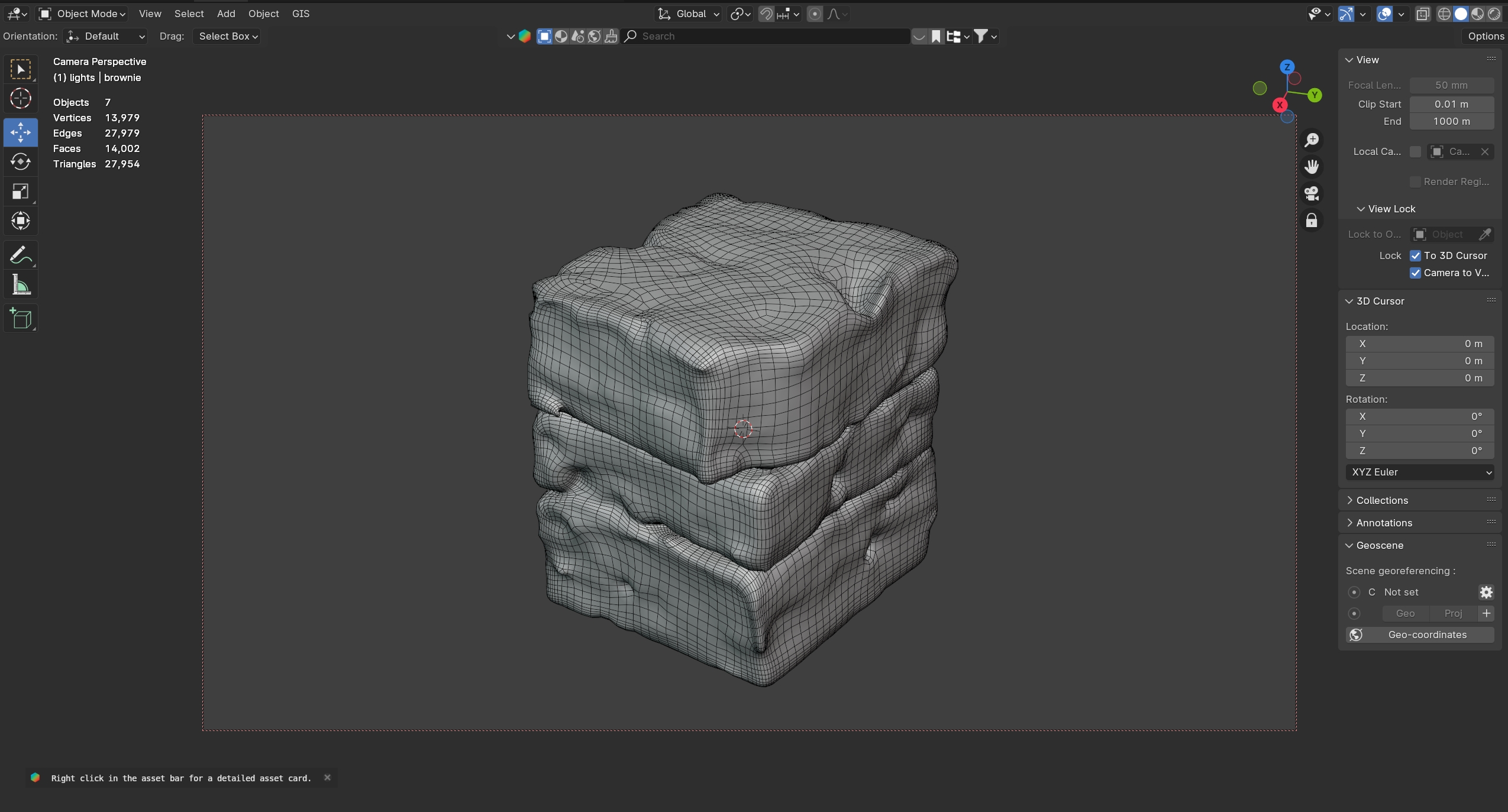Click the viewport zoom magnifier icon
1508x812 pixels.
point(1312,140)
